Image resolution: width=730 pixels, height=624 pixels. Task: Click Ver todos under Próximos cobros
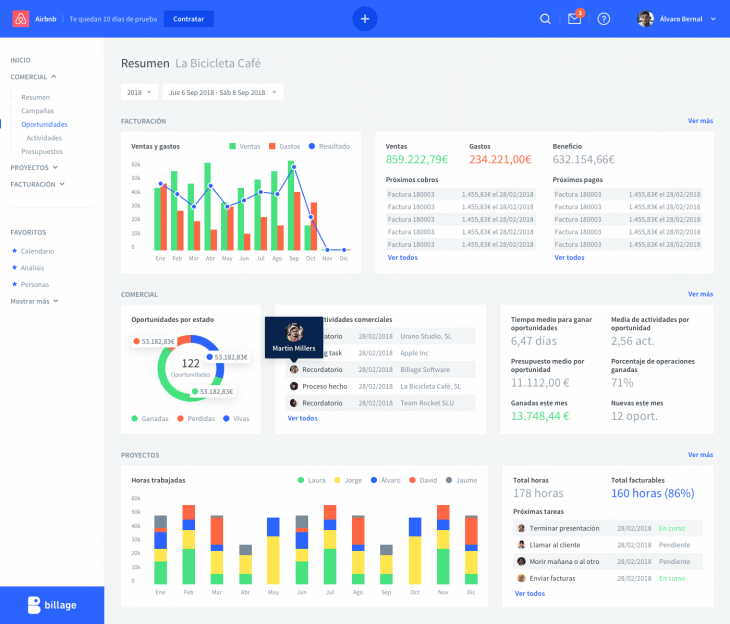[x=403, y=258]
